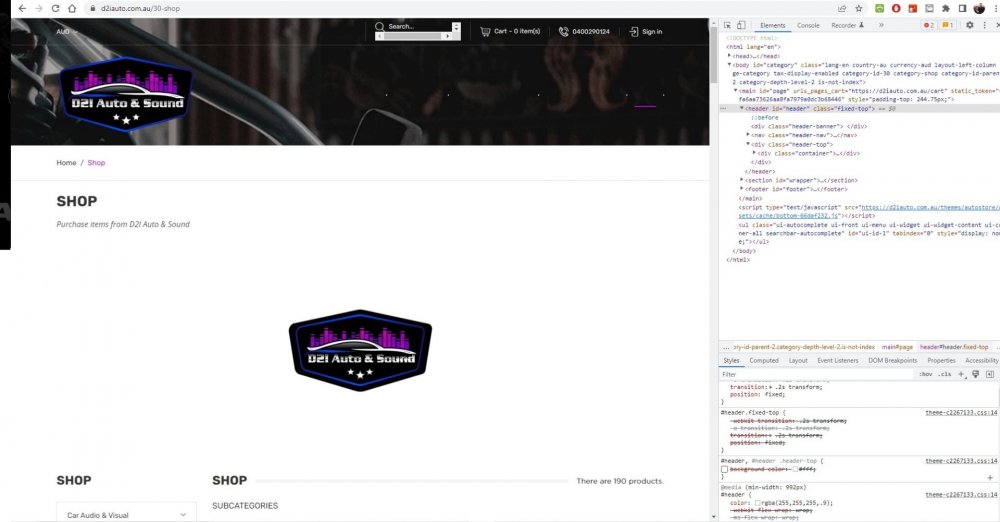The width and height of the screenshot is (1000, 522).
Task: Open the Computed styles tab
Action: pos(764,361)
